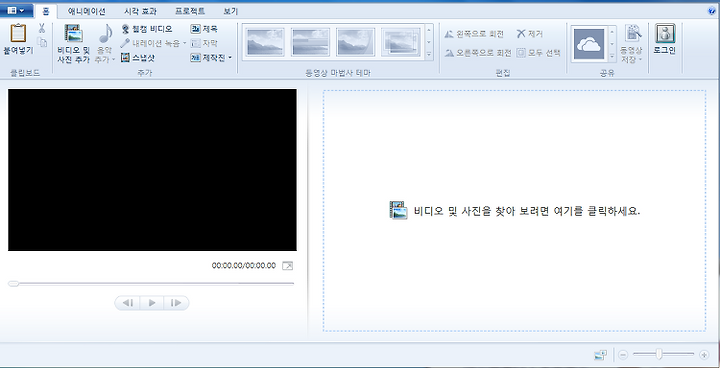Click 비디오 및 사진을 찾아 보려면 여기를 클릭하세요
Screen dimensions: 720x368
pos(527,211)
